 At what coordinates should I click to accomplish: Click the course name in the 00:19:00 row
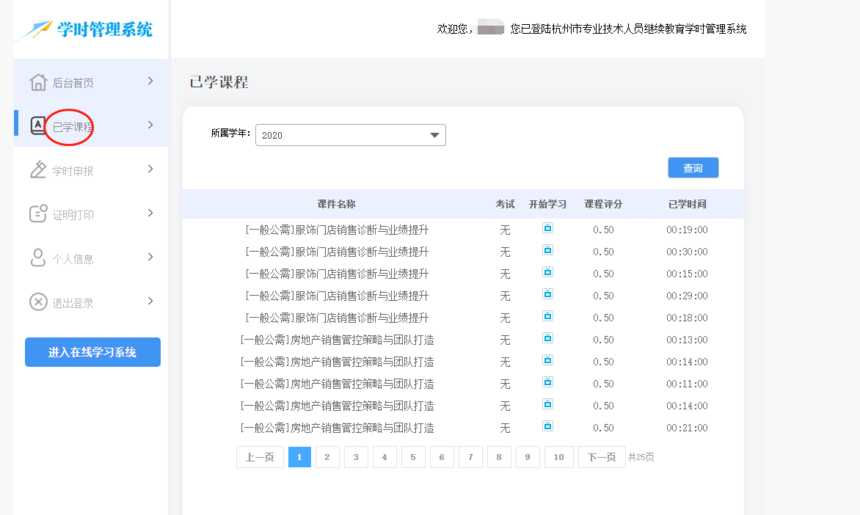[337, 230]
